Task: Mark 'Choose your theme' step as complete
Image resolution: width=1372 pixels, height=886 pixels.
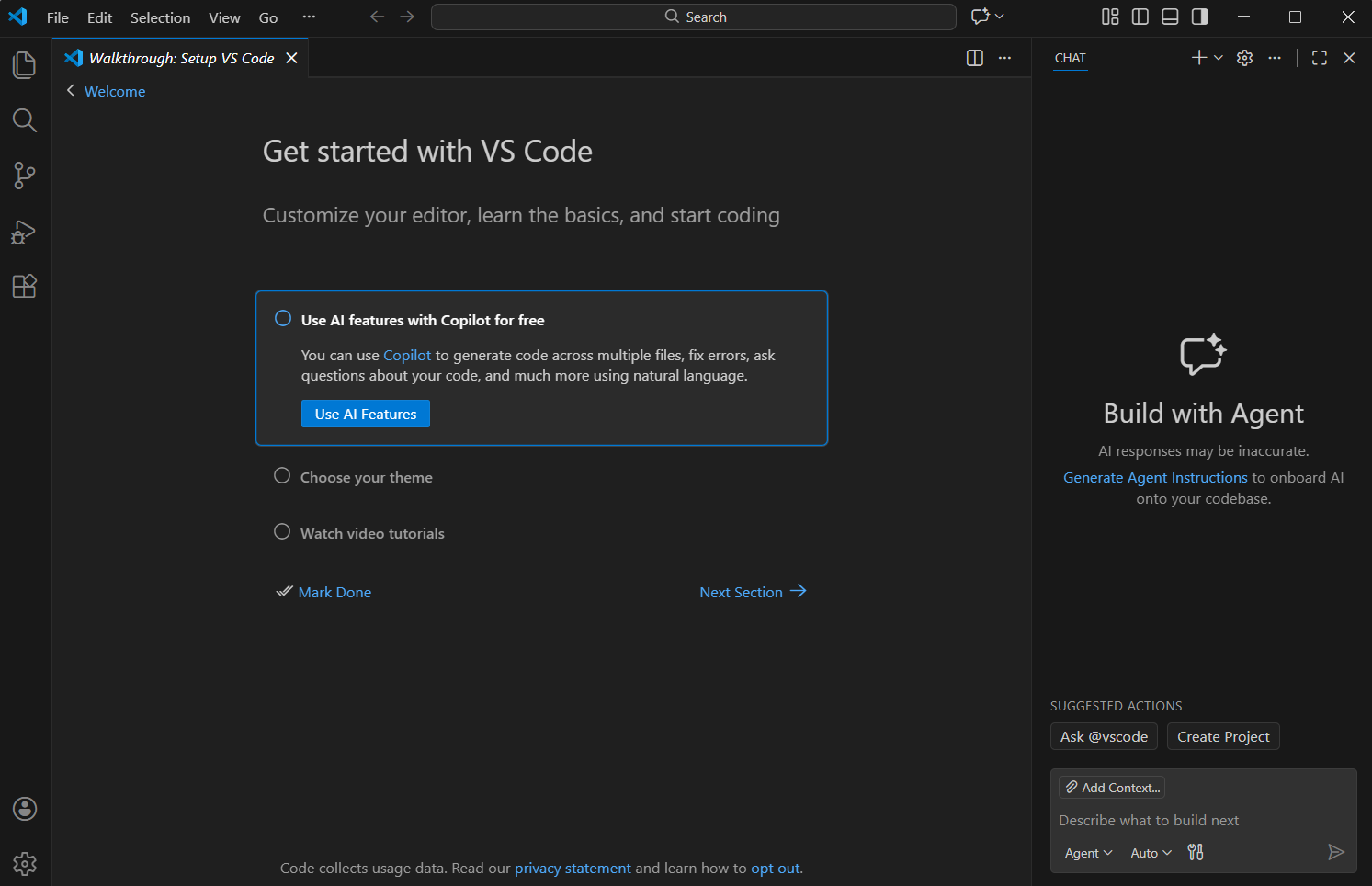Action: click(282, 475)
